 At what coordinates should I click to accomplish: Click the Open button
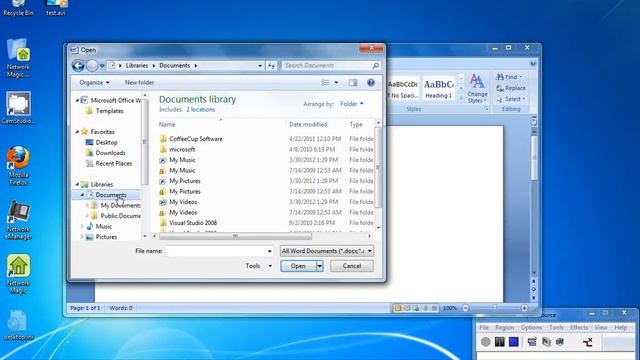click(298, 266)
